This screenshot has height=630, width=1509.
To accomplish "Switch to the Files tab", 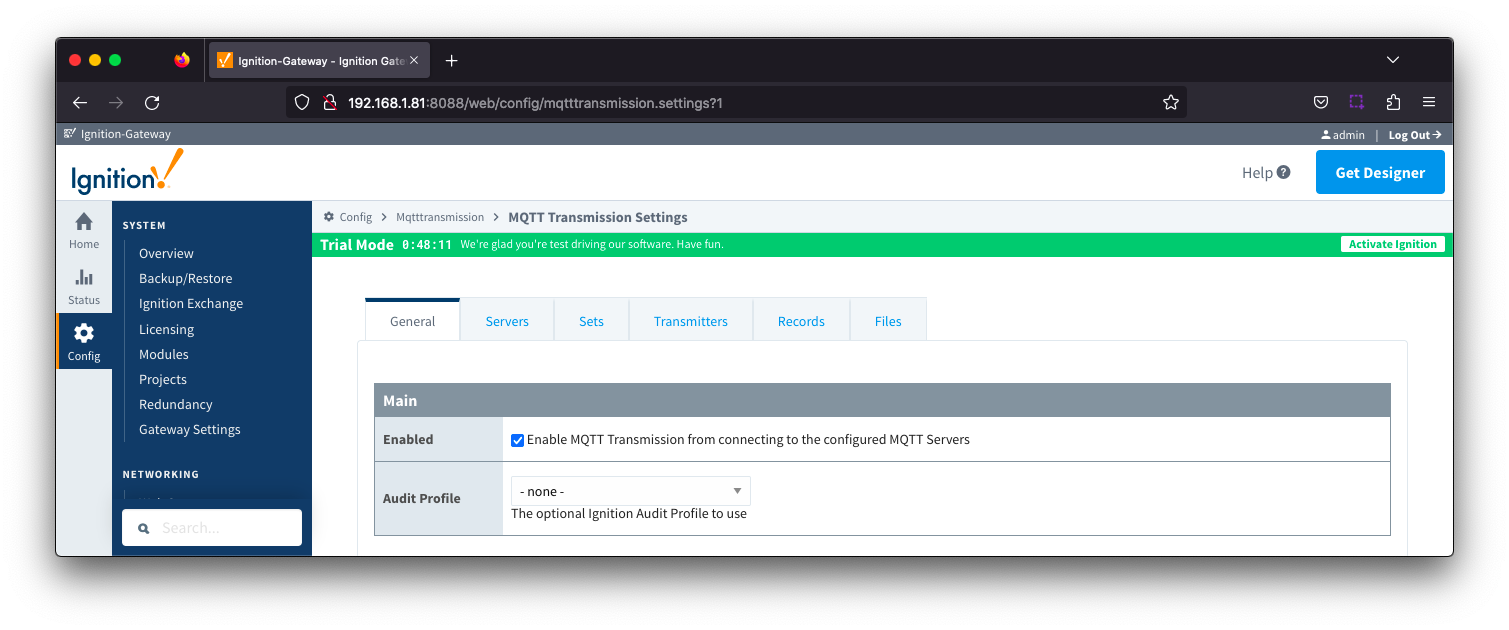I will [888, 321].
